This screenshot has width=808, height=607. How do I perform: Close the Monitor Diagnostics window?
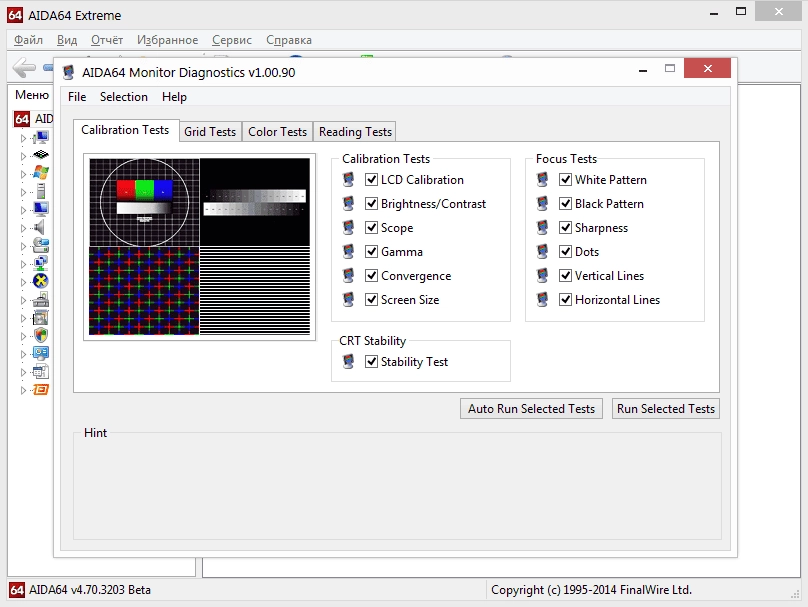(x=707, y=68)
